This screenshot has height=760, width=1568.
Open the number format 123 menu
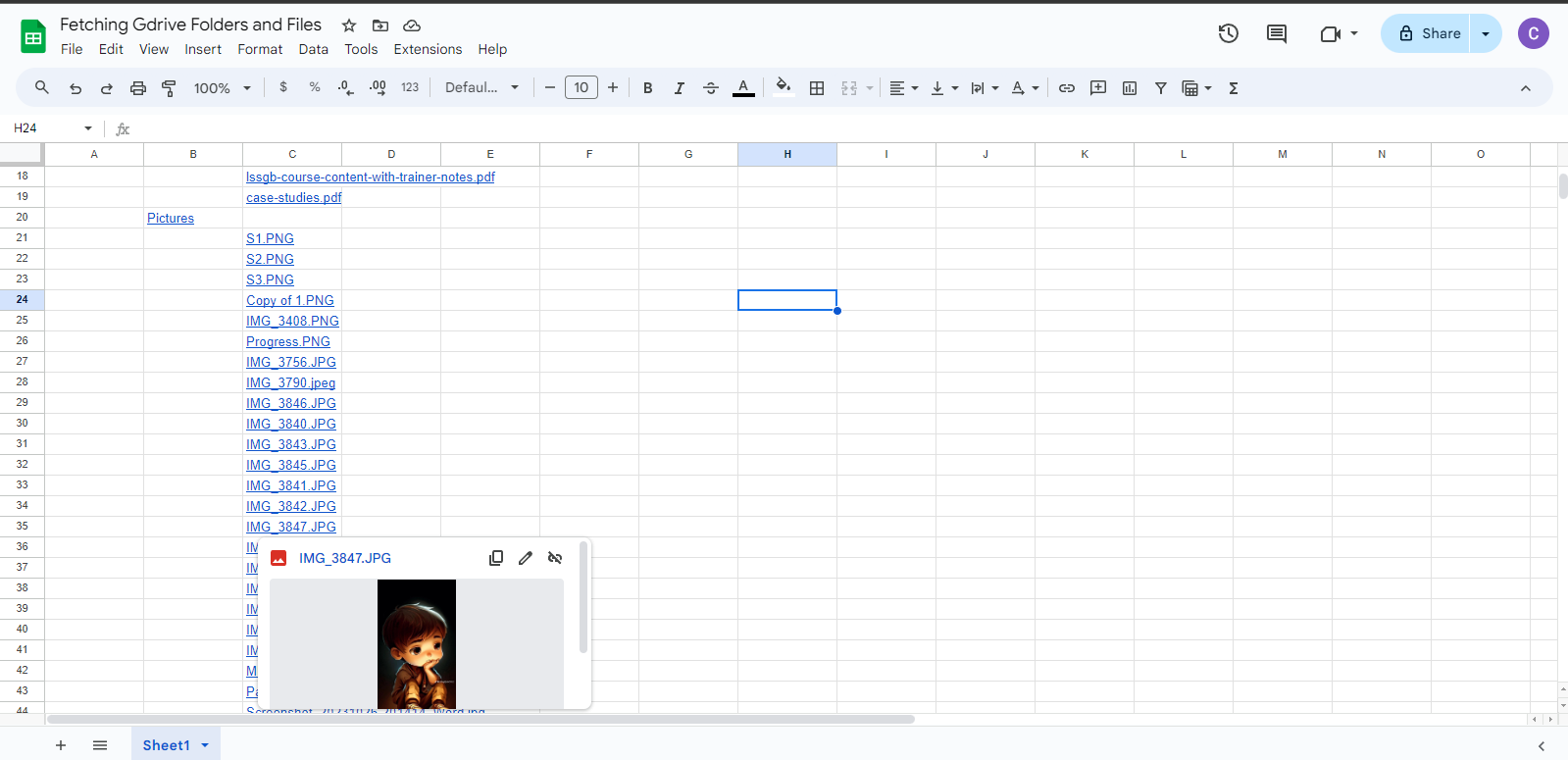coord(410,87)
